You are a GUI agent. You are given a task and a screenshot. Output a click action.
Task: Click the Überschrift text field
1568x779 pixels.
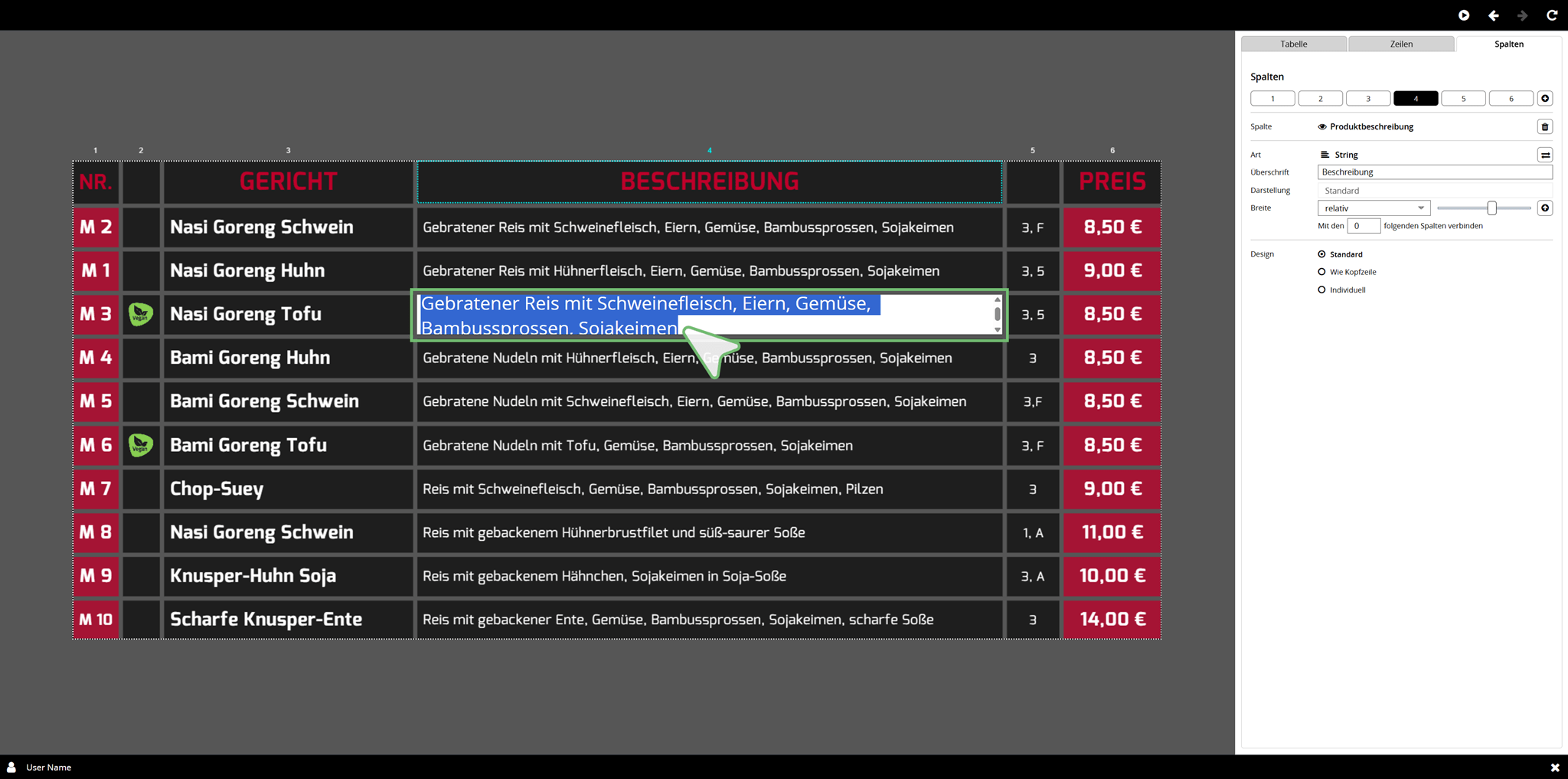1434,172
